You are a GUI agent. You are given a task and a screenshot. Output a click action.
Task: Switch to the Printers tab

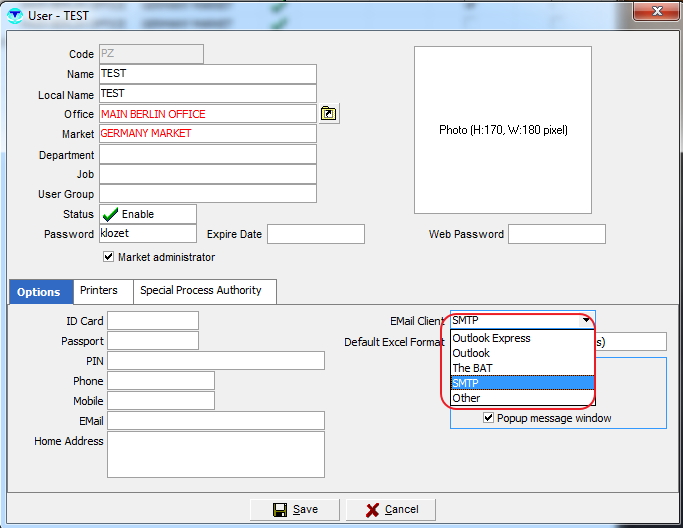click(x=99, y=291)
